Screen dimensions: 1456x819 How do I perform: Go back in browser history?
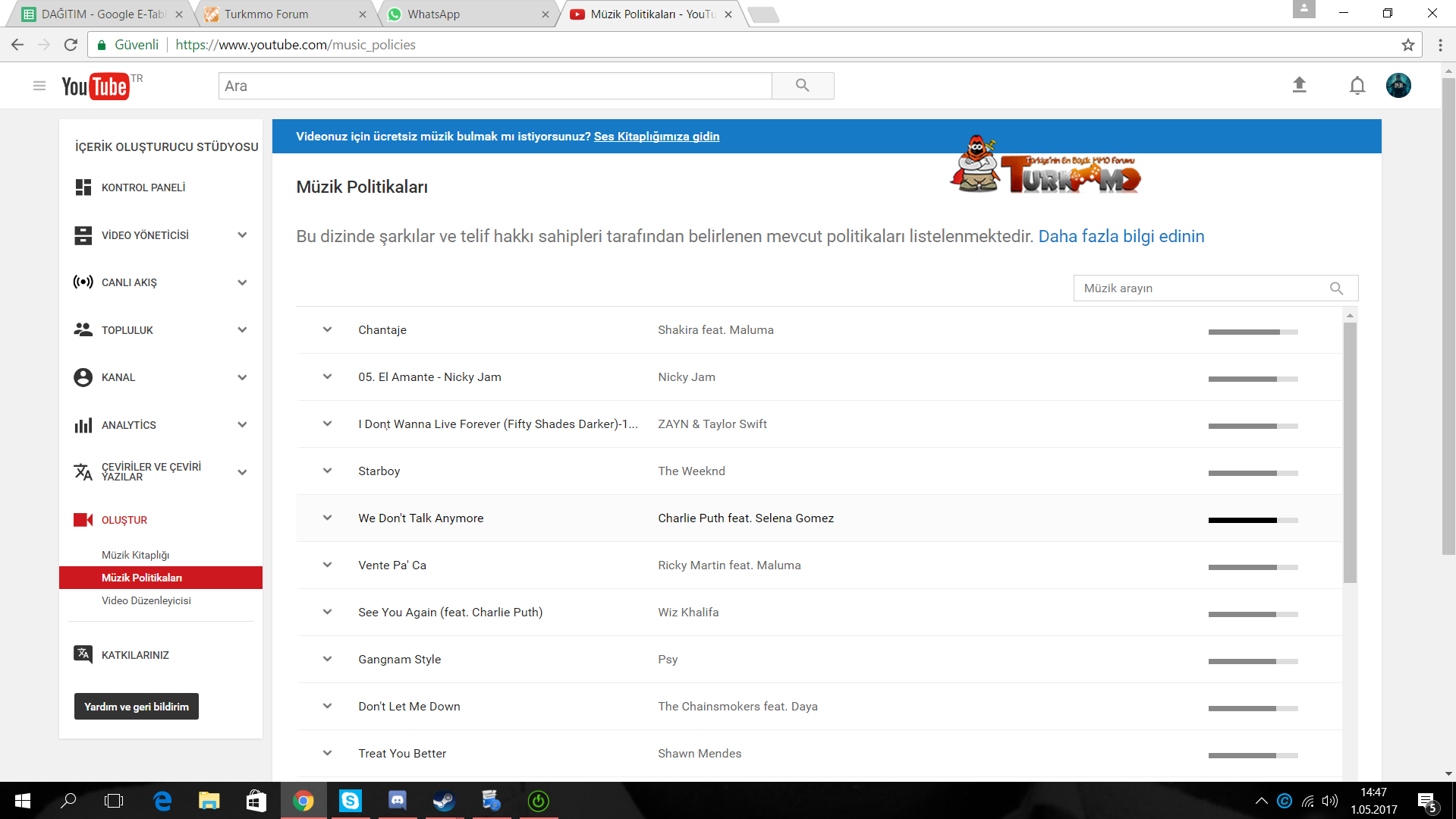pyautogui.click(x=17, y=45)
